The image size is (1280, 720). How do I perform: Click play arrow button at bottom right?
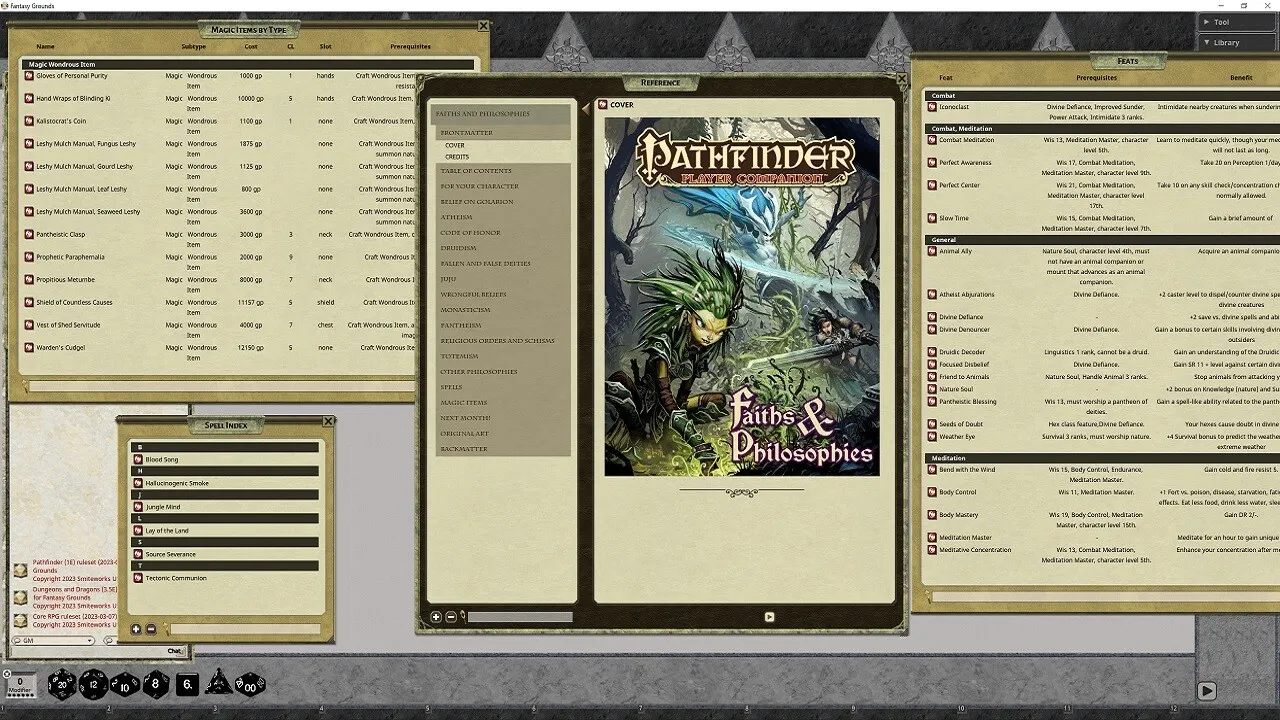(1207, 691)
